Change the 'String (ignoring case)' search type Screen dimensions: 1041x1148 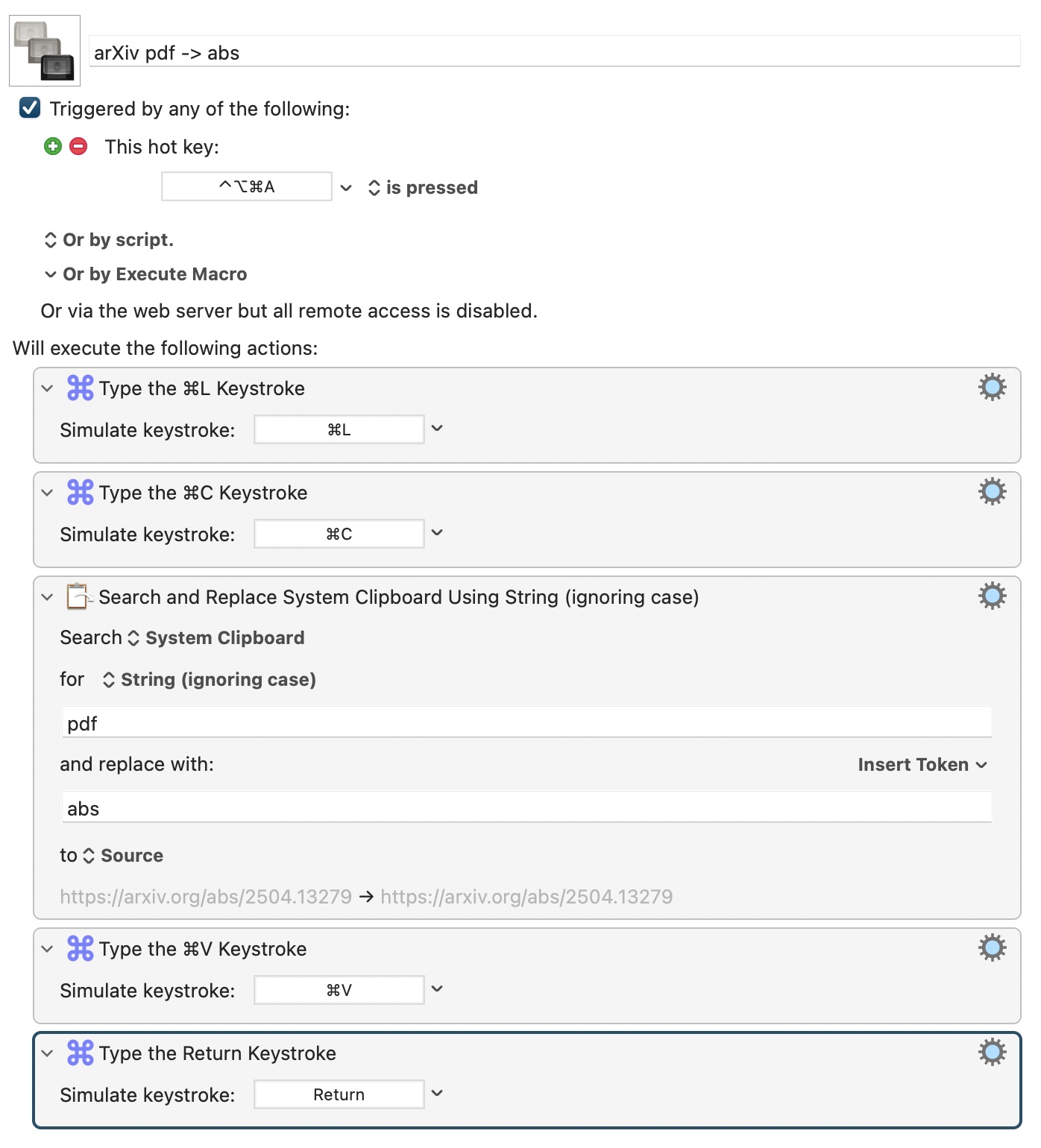coord(210,680)
